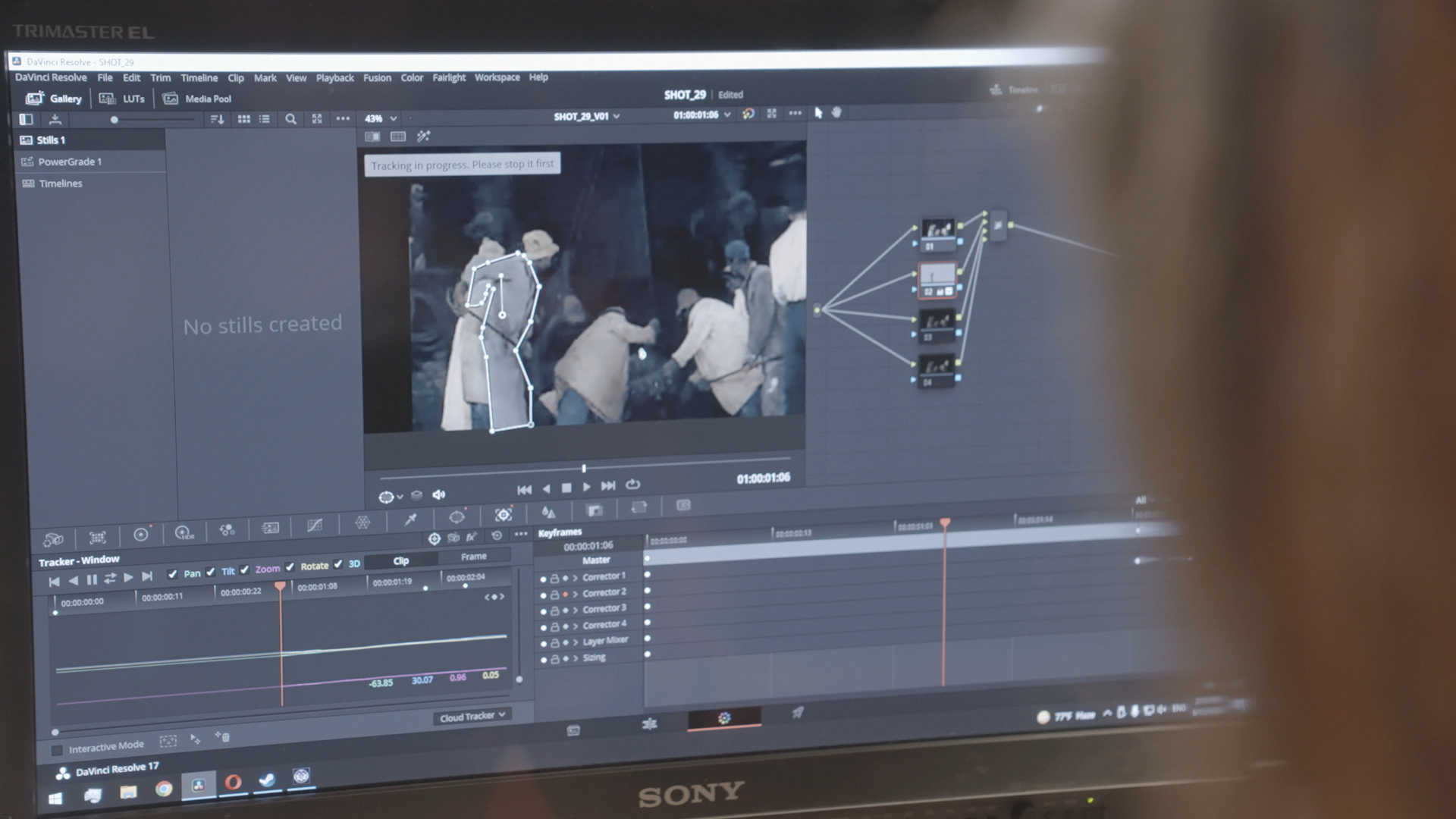Toggle forward and reverse tracking
1456x819 pixels.
tap(110, 579)
